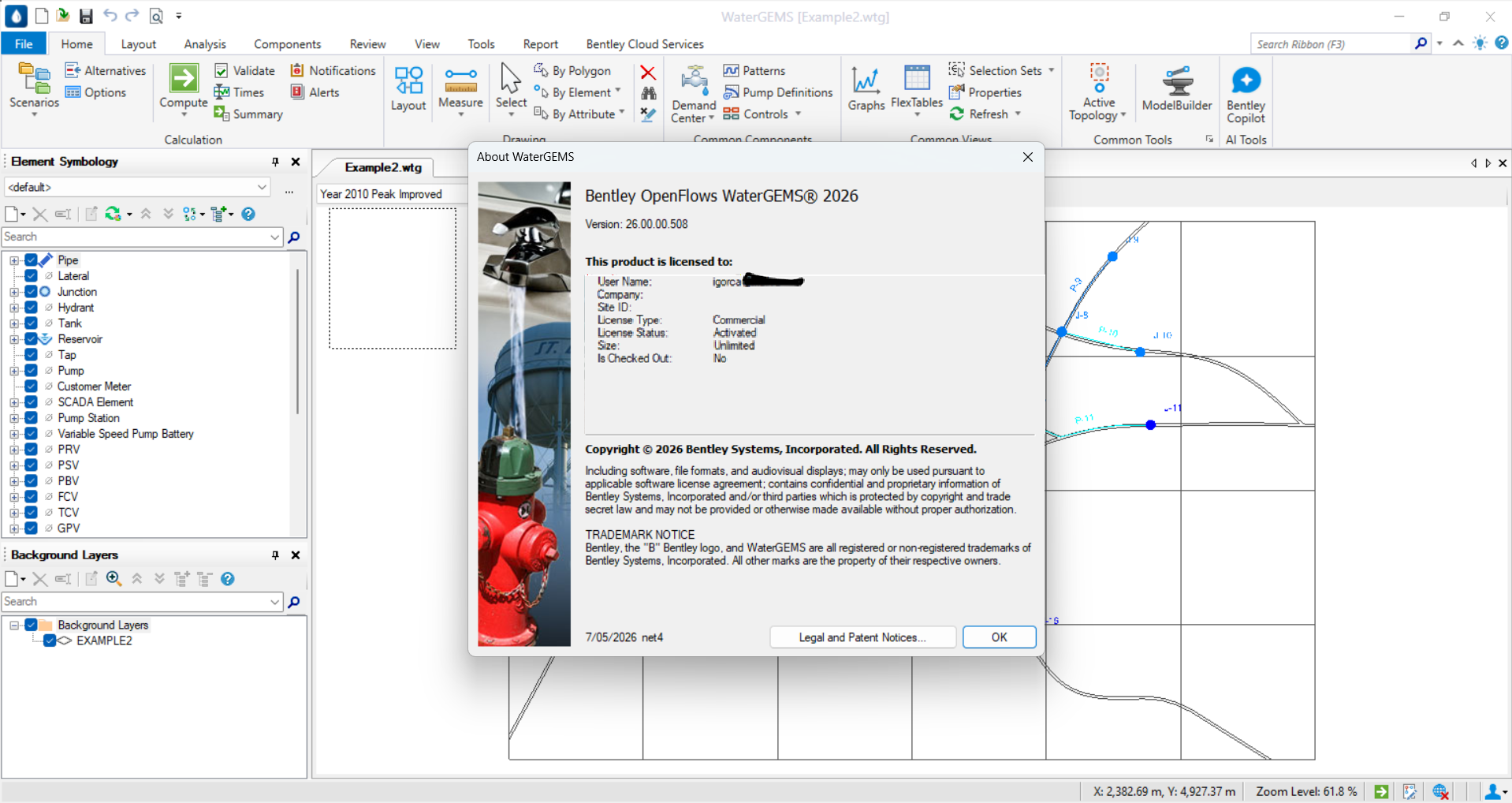Click the Undo arrow in quick access toolbar
This screenshot has height=803, width=1512.
point(110,16)
